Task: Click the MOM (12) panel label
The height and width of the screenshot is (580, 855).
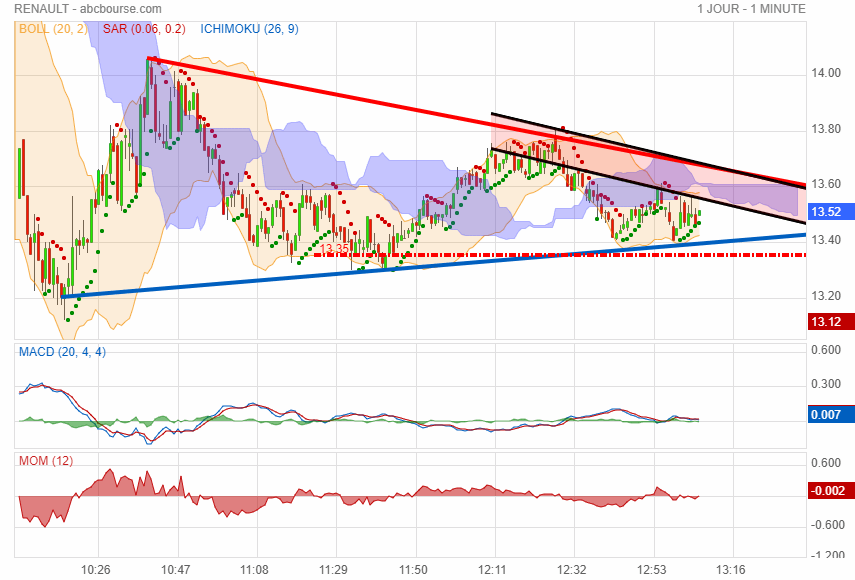Action: click(46, 461)
